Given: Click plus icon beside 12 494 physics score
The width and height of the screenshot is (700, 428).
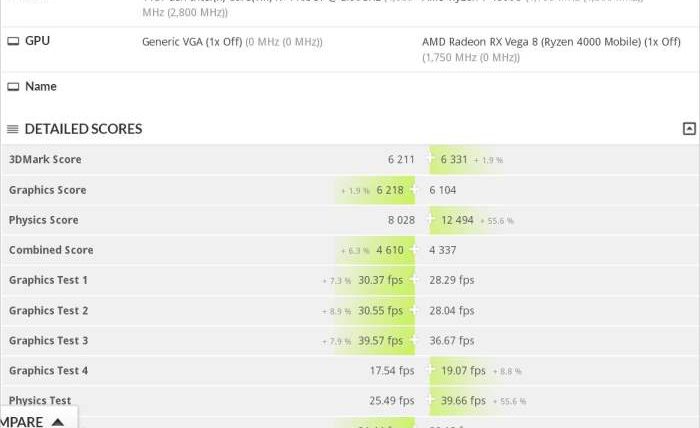Looking at the screenshot, I should point(431,220).
